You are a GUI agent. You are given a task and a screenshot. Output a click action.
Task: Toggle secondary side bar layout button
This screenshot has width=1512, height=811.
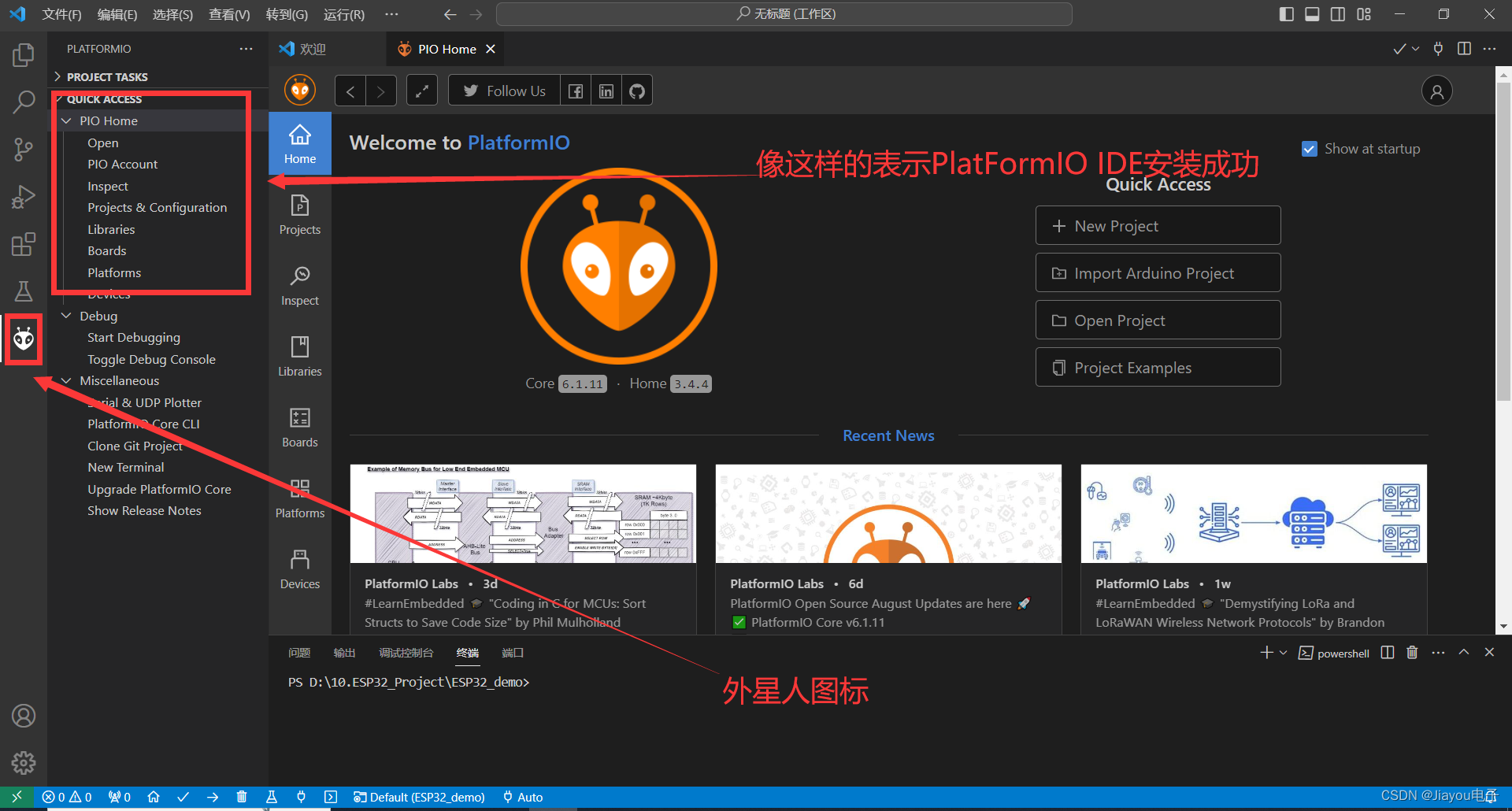coord(1338,14)
